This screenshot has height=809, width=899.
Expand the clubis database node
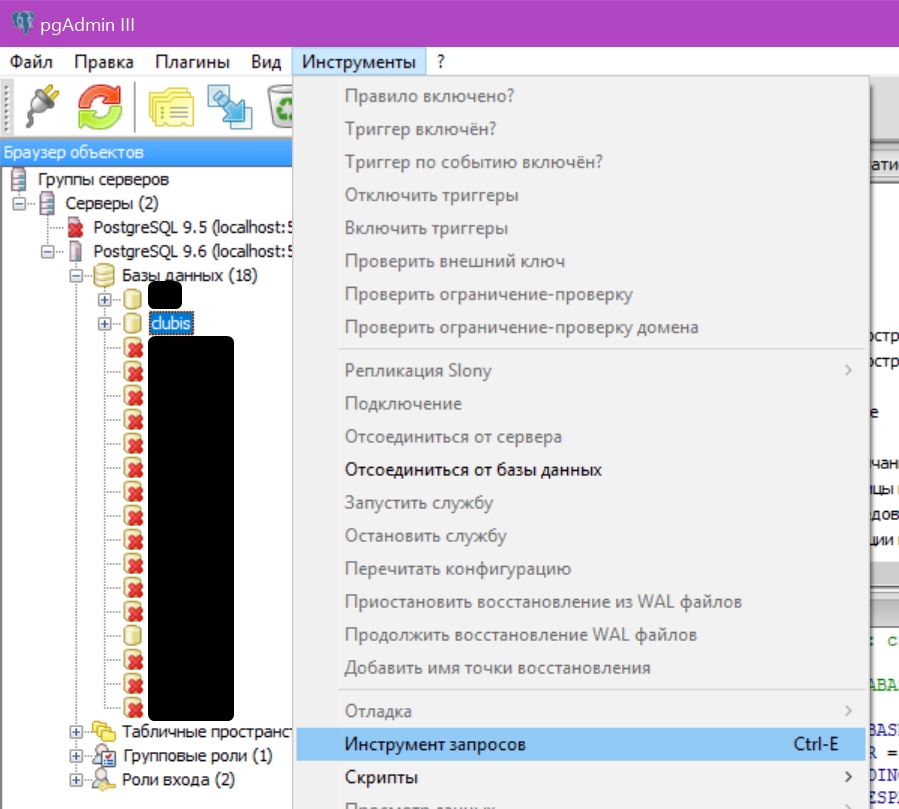coord(104,323)
